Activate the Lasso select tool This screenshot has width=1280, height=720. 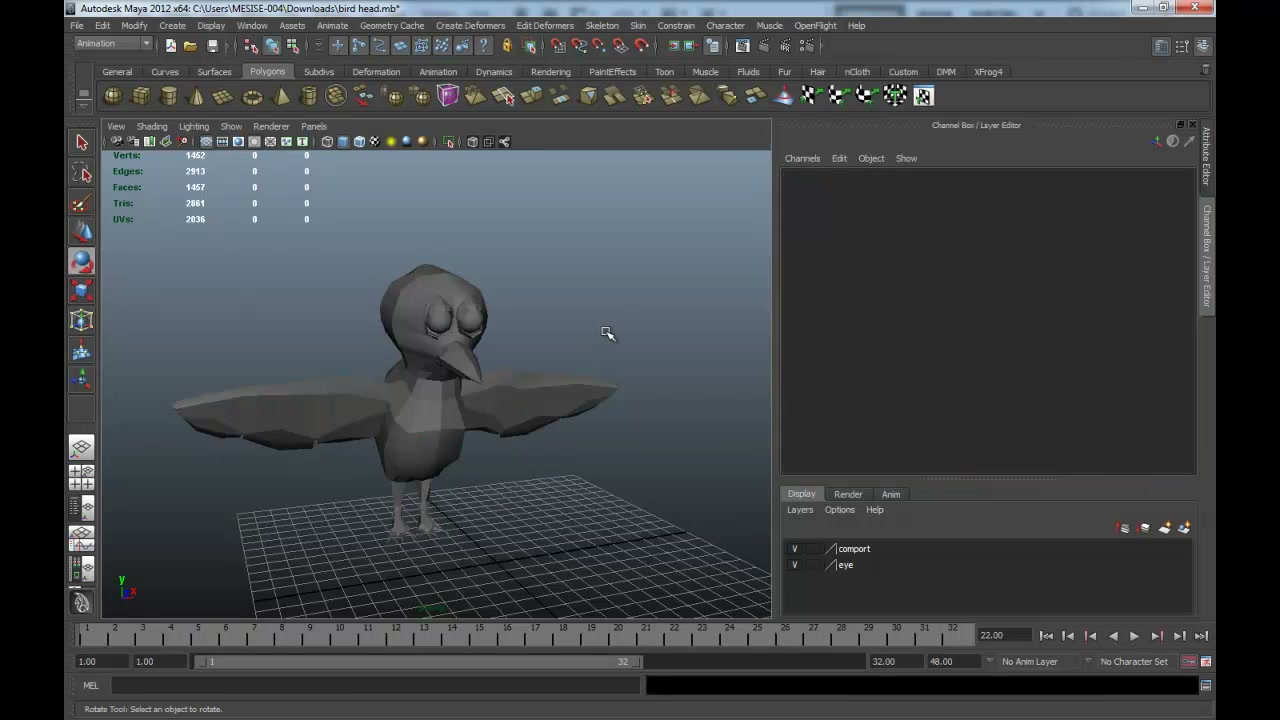point(82,174)
